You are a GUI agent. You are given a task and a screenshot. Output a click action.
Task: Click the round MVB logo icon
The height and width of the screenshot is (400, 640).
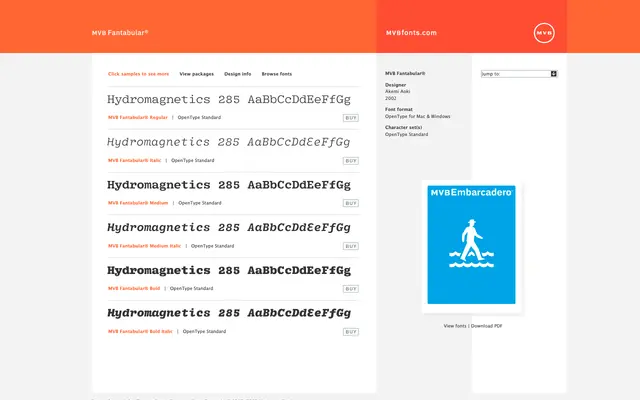(544, 33)
